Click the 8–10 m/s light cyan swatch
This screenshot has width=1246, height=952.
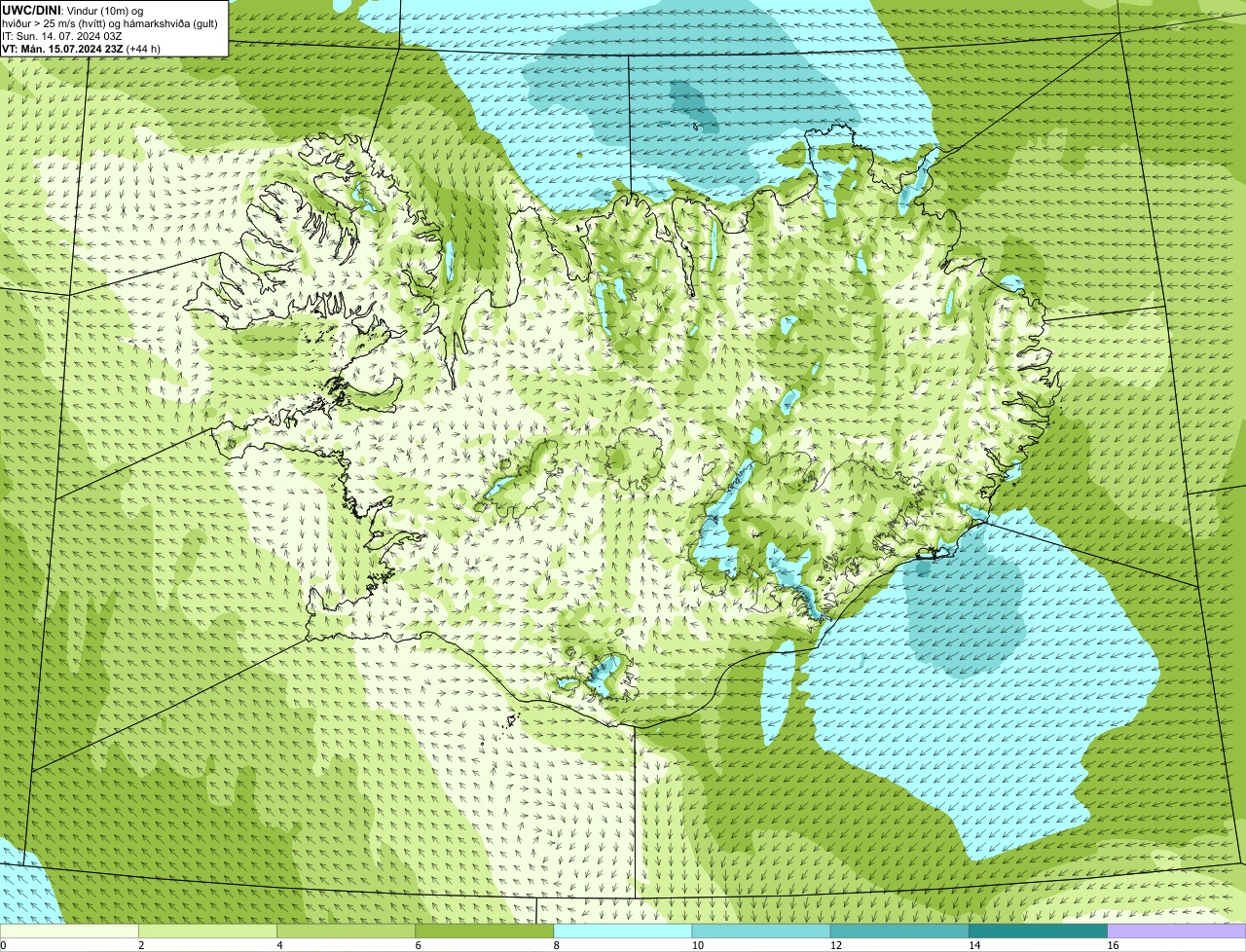(x=623, y=931)
